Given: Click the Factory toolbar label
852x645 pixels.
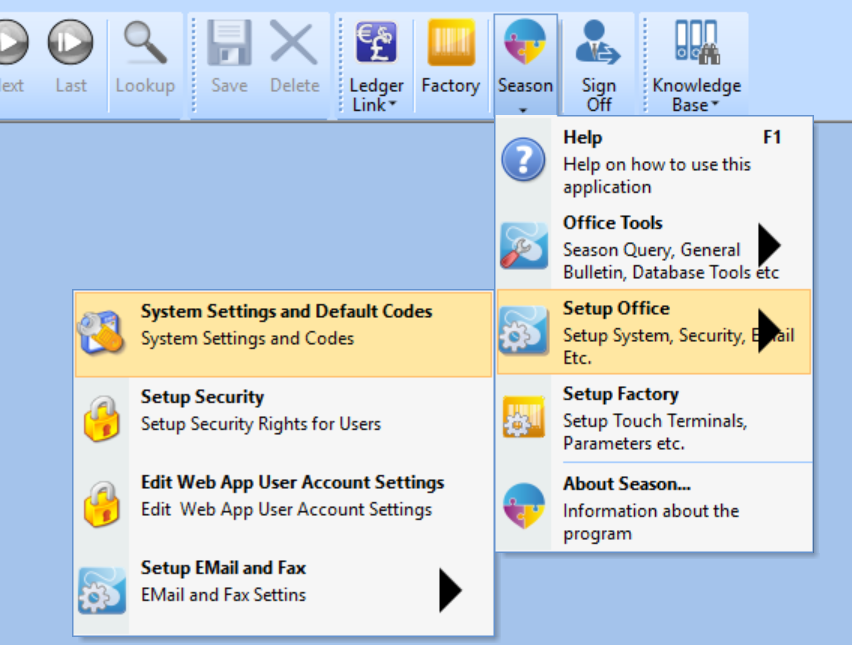Looking at the screenshot, I should pos(450,85).
